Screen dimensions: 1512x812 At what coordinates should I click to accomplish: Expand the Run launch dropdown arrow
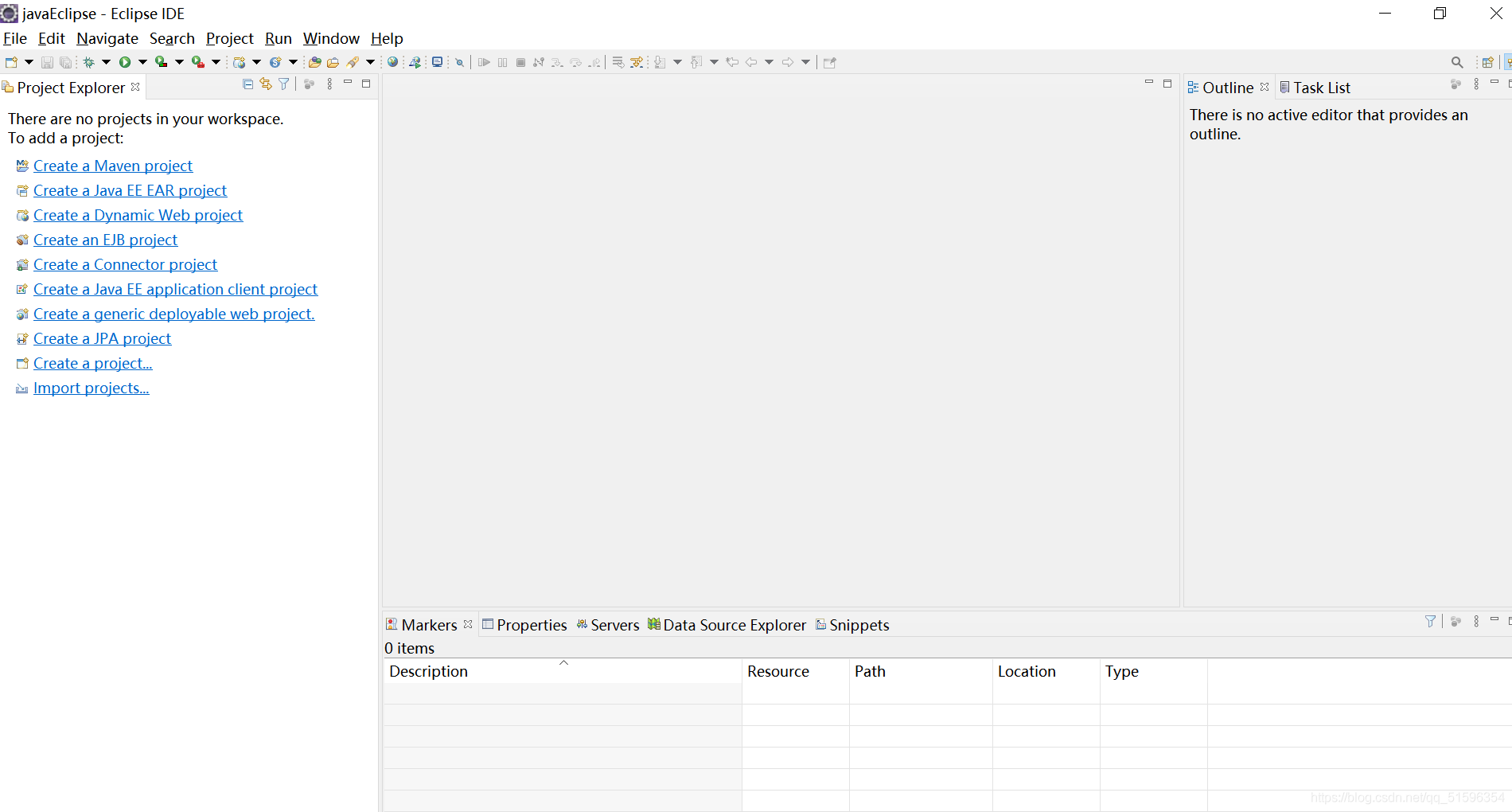point(142,62)
